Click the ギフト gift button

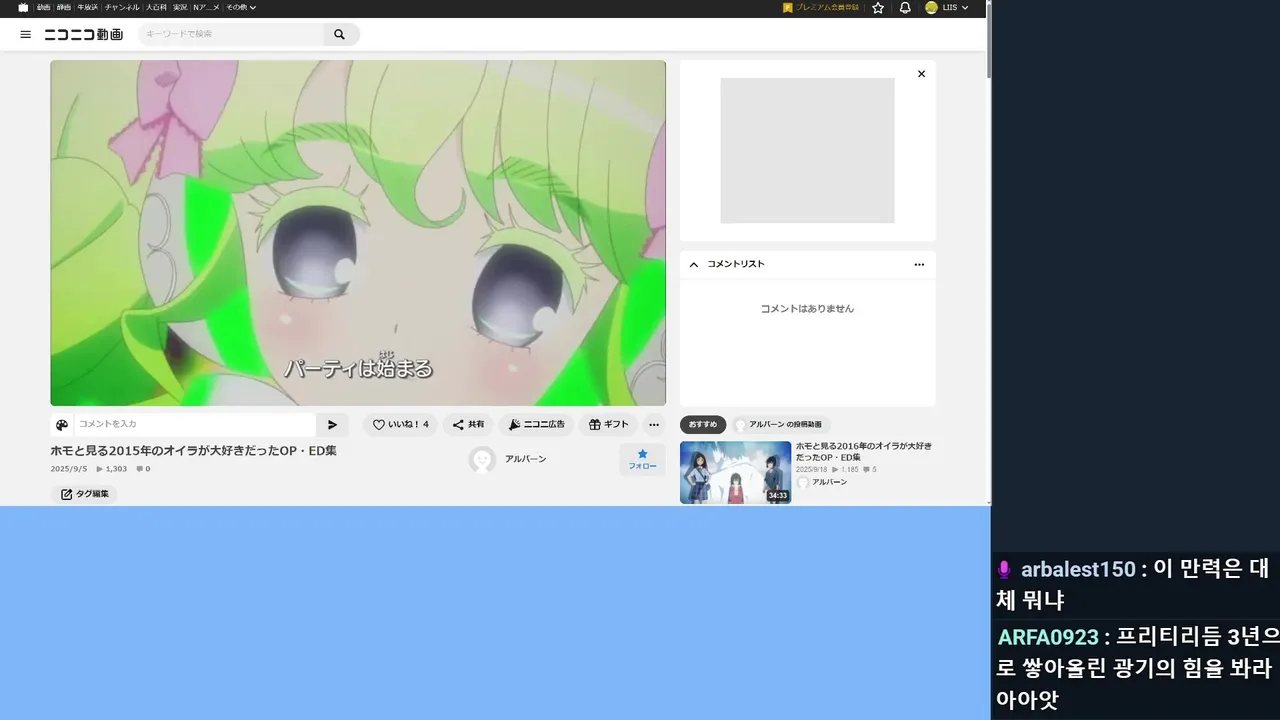pyautogui.click(x=608, y=424)
